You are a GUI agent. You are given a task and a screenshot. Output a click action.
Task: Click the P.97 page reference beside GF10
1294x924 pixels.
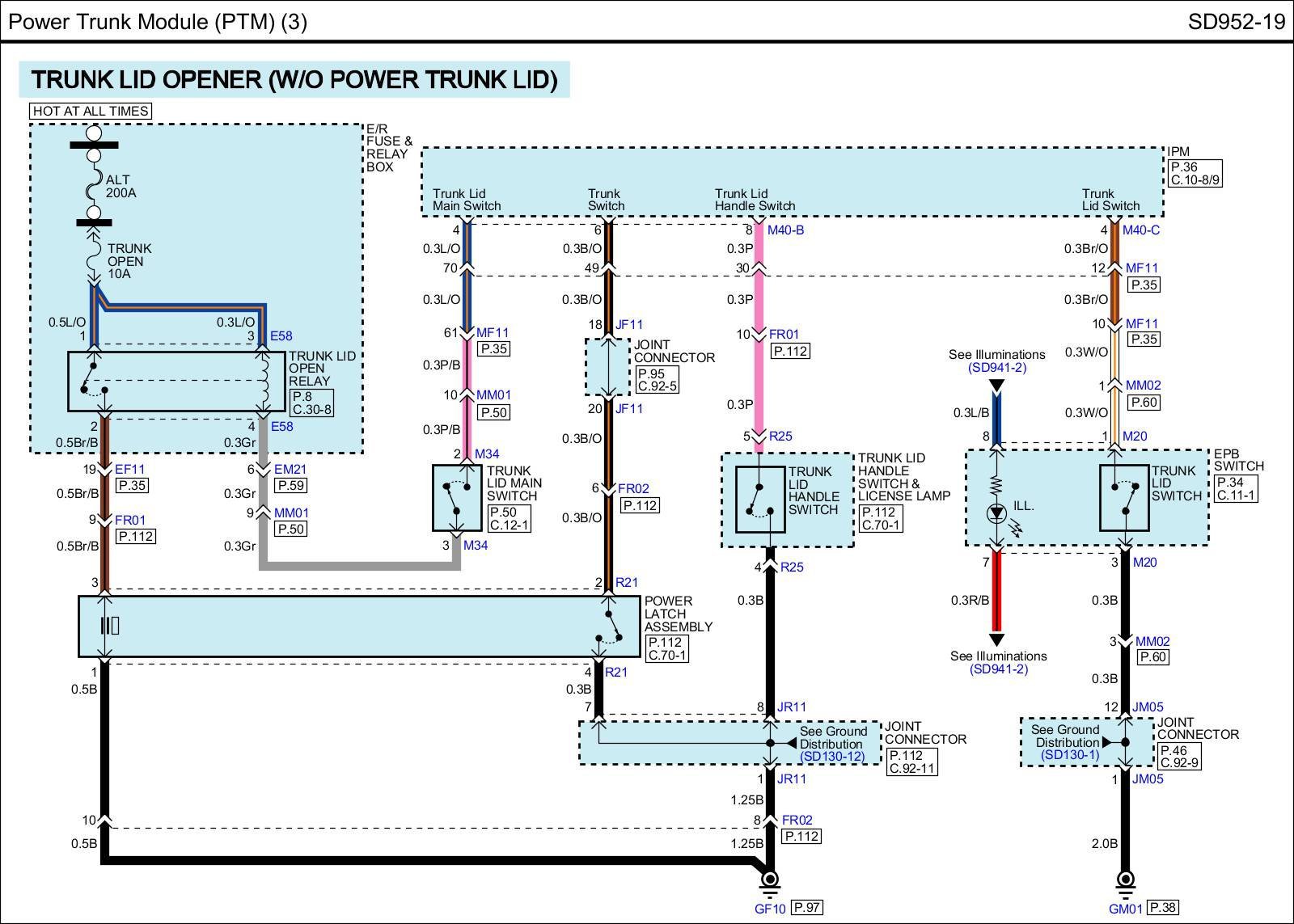coord(806,907)
